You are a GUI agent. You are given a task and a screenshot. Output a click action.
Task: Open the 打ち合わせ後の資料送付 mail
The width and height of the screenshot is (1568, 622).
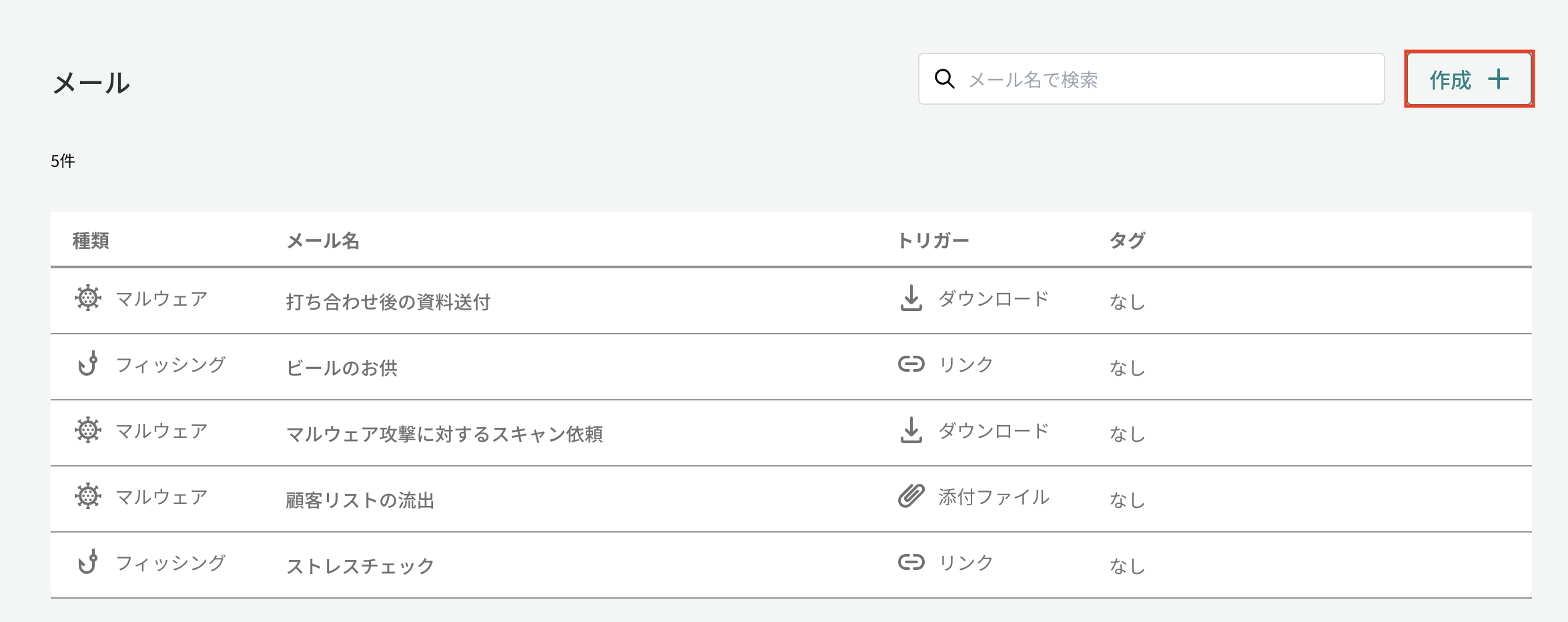[388, 302]
